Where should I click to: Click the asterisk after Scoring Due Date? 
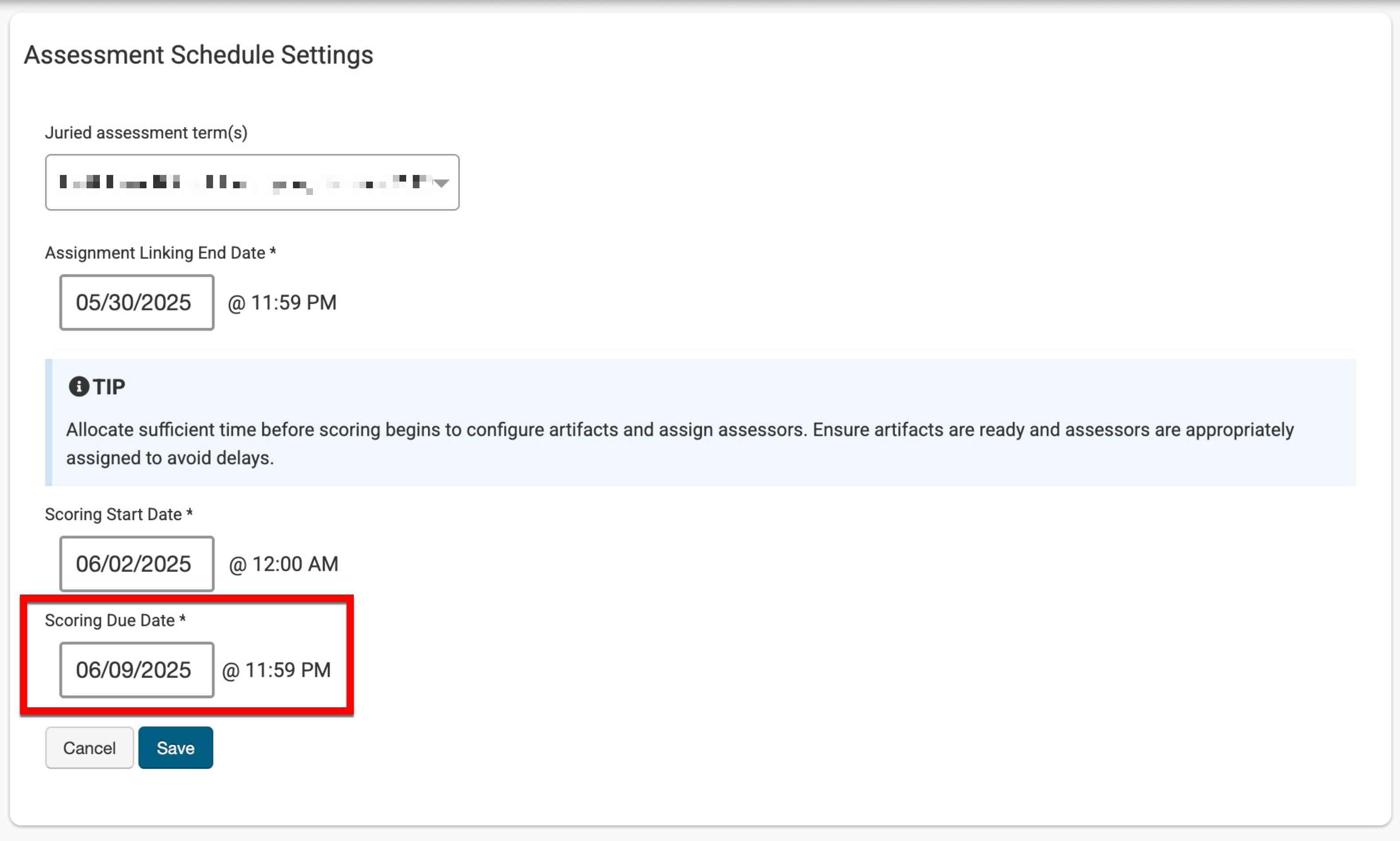[182, 618]
